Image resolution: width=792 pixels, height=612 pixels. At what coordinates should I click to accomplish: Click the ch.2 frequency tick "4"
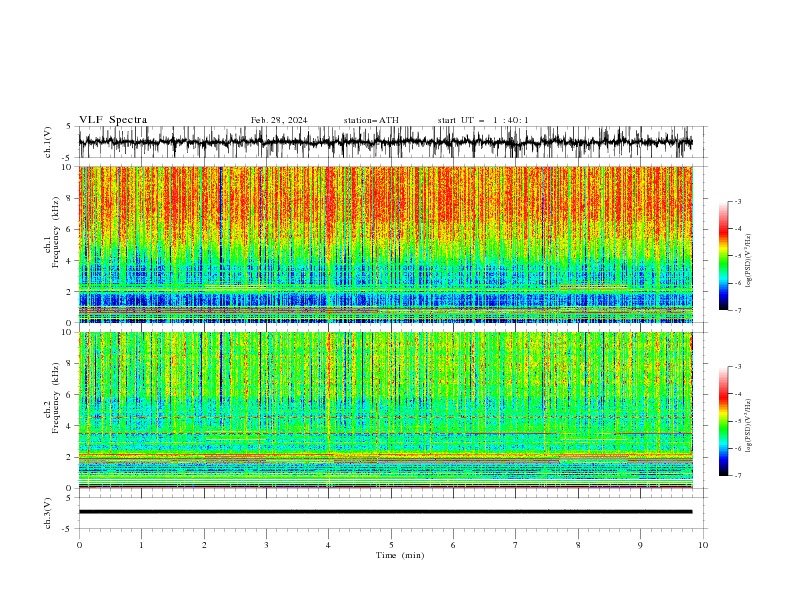click(x=70, y=426)
